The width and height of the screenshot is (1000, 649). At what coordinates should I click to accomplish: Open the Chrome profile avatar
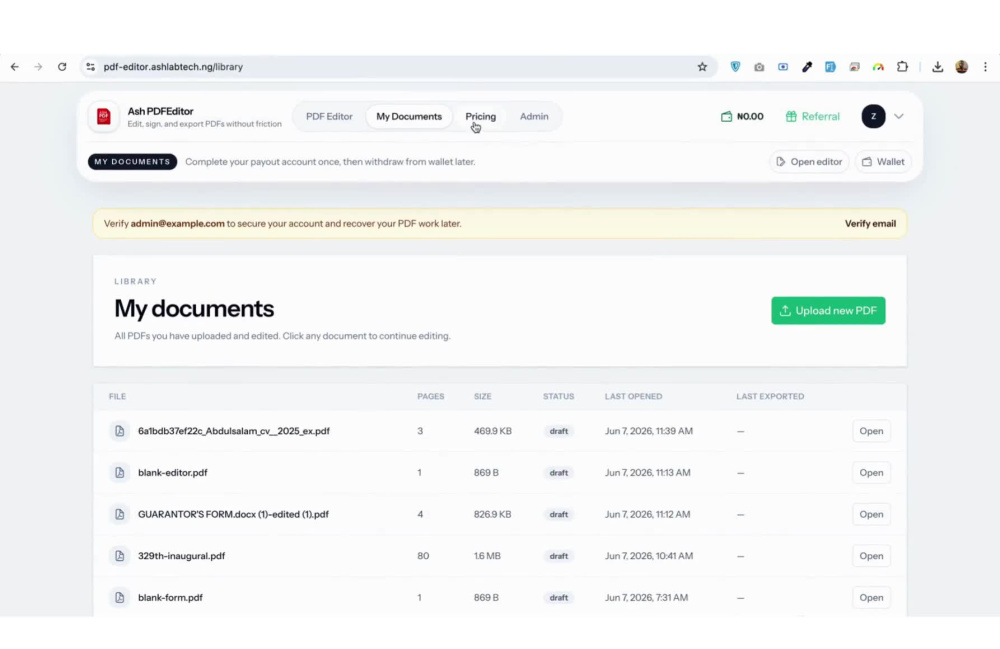tap(962, 66)
